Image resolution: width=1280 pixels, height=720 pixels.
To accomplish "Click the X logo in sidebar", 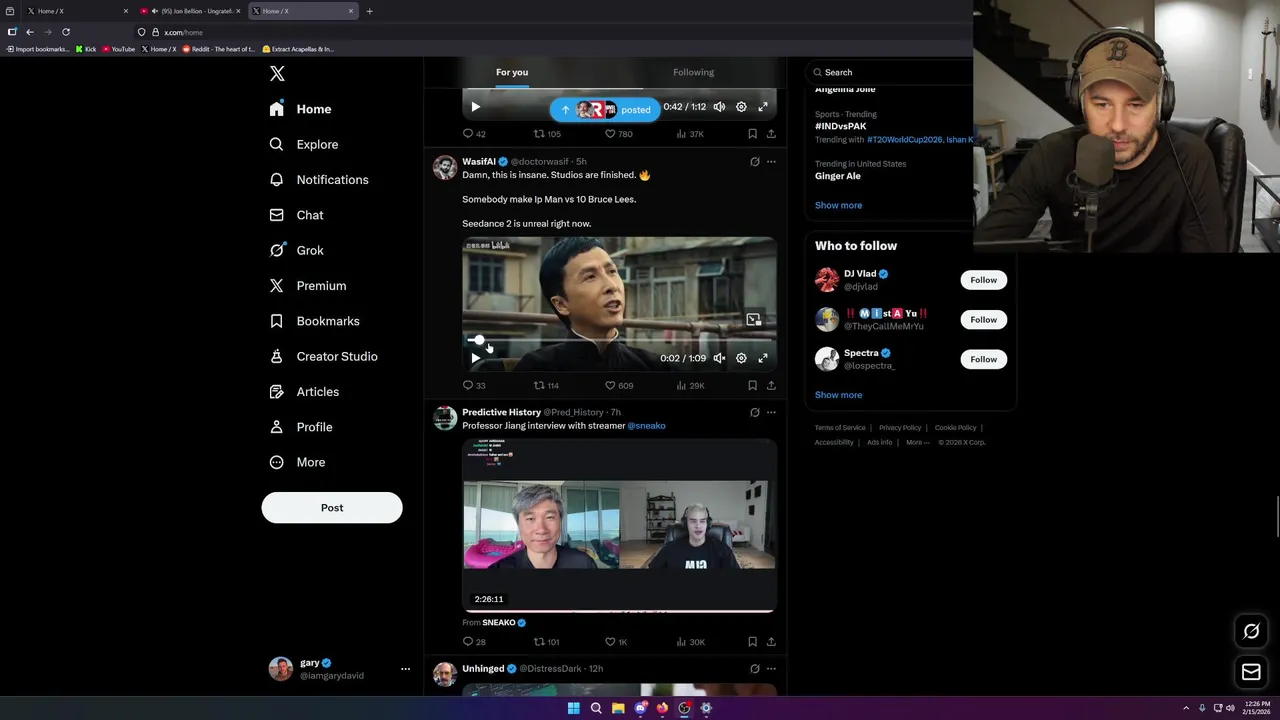I will (x=277, y=74).
